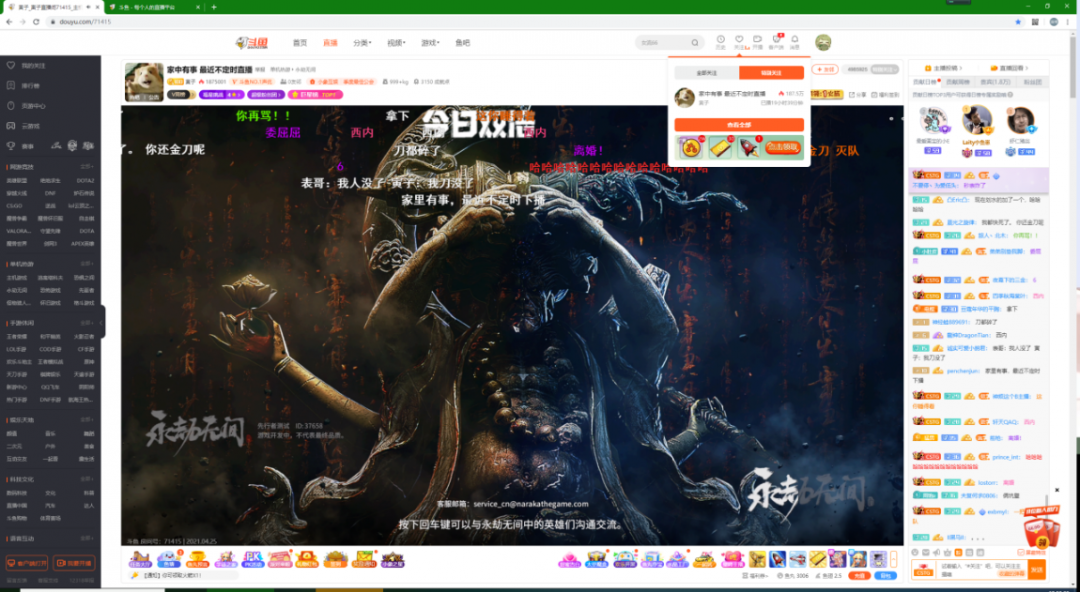This screenshot has height=592, width=1080.
Task: Open the PK活动 icon below the video
Action: click(x=253, y=559)
